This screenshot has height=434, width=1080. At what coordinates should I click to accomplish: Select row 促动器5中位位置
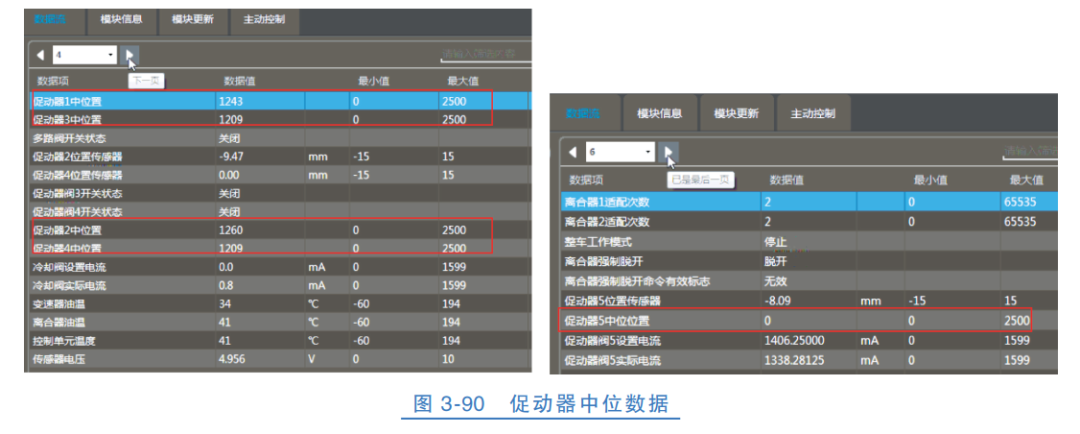(809, 321)
